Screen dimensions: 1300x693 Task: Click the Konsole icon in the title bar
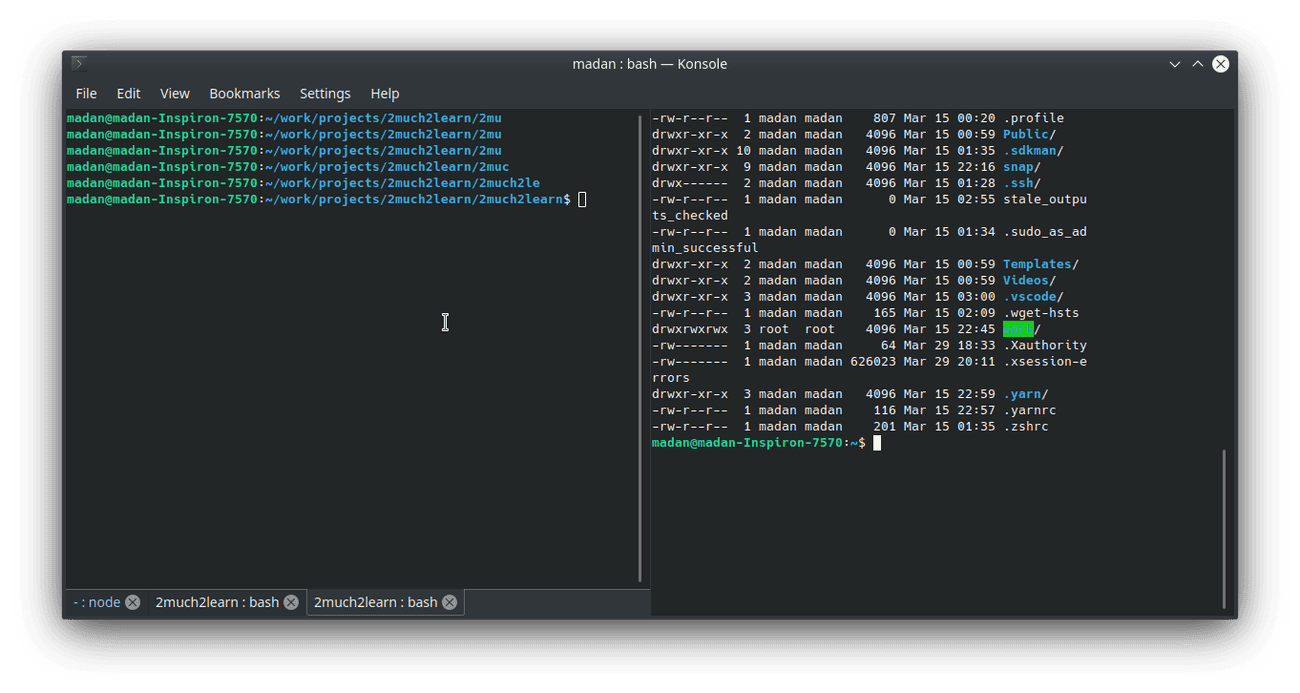pos(79,64)
